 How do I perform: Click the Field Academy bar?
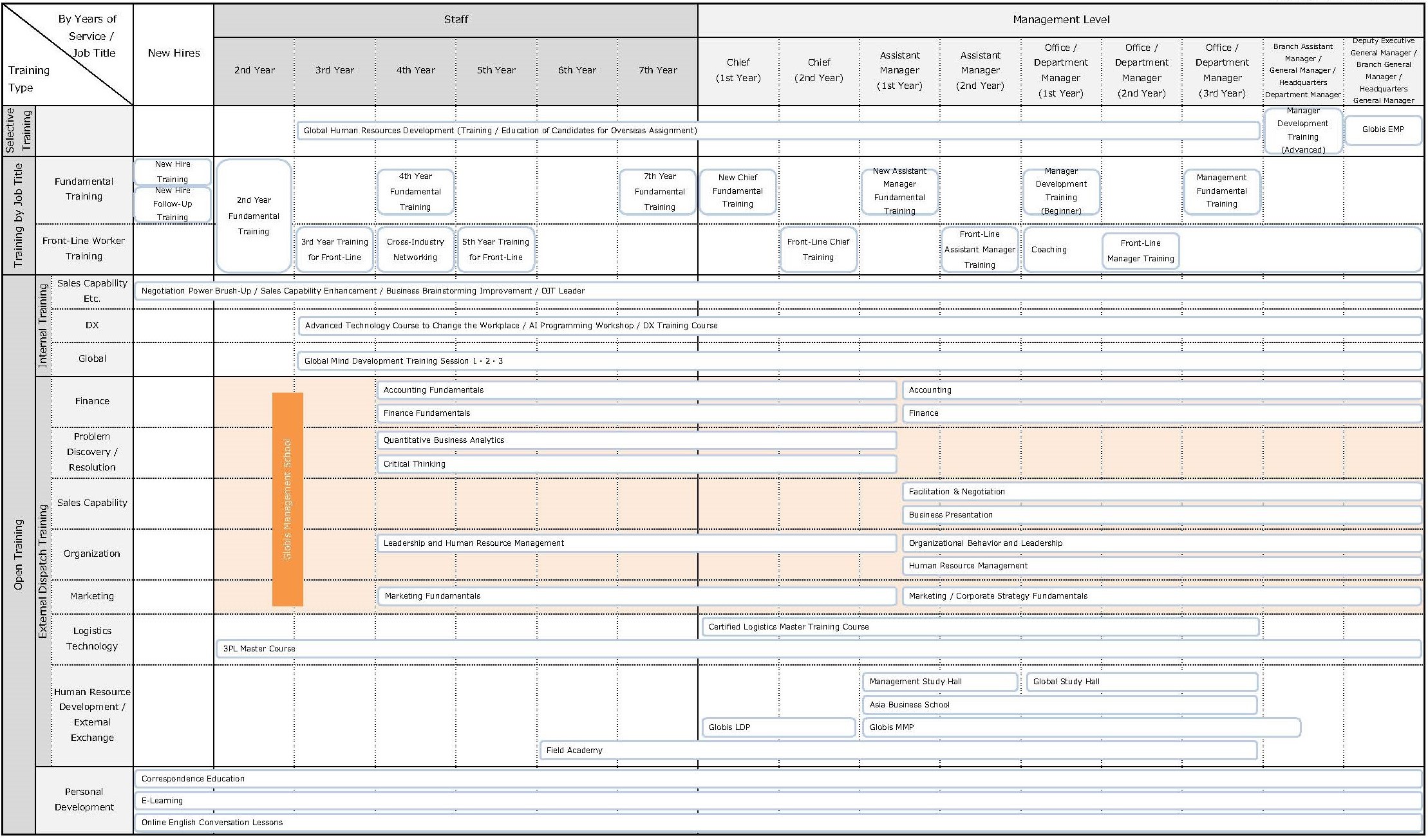[x=899, y=751]
